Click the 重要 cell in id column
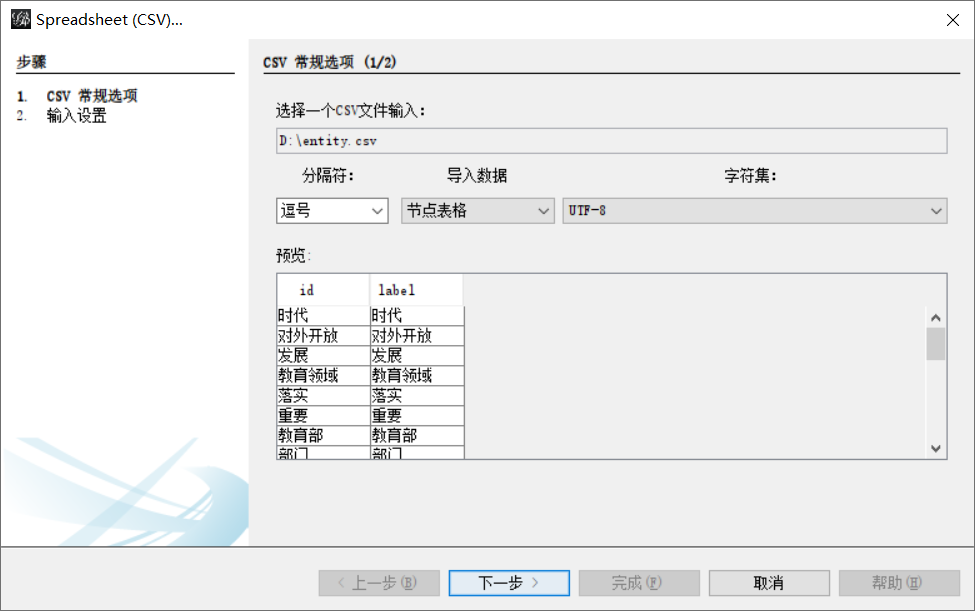The width and height of the screenshot is (975, 611). (323, 415)
